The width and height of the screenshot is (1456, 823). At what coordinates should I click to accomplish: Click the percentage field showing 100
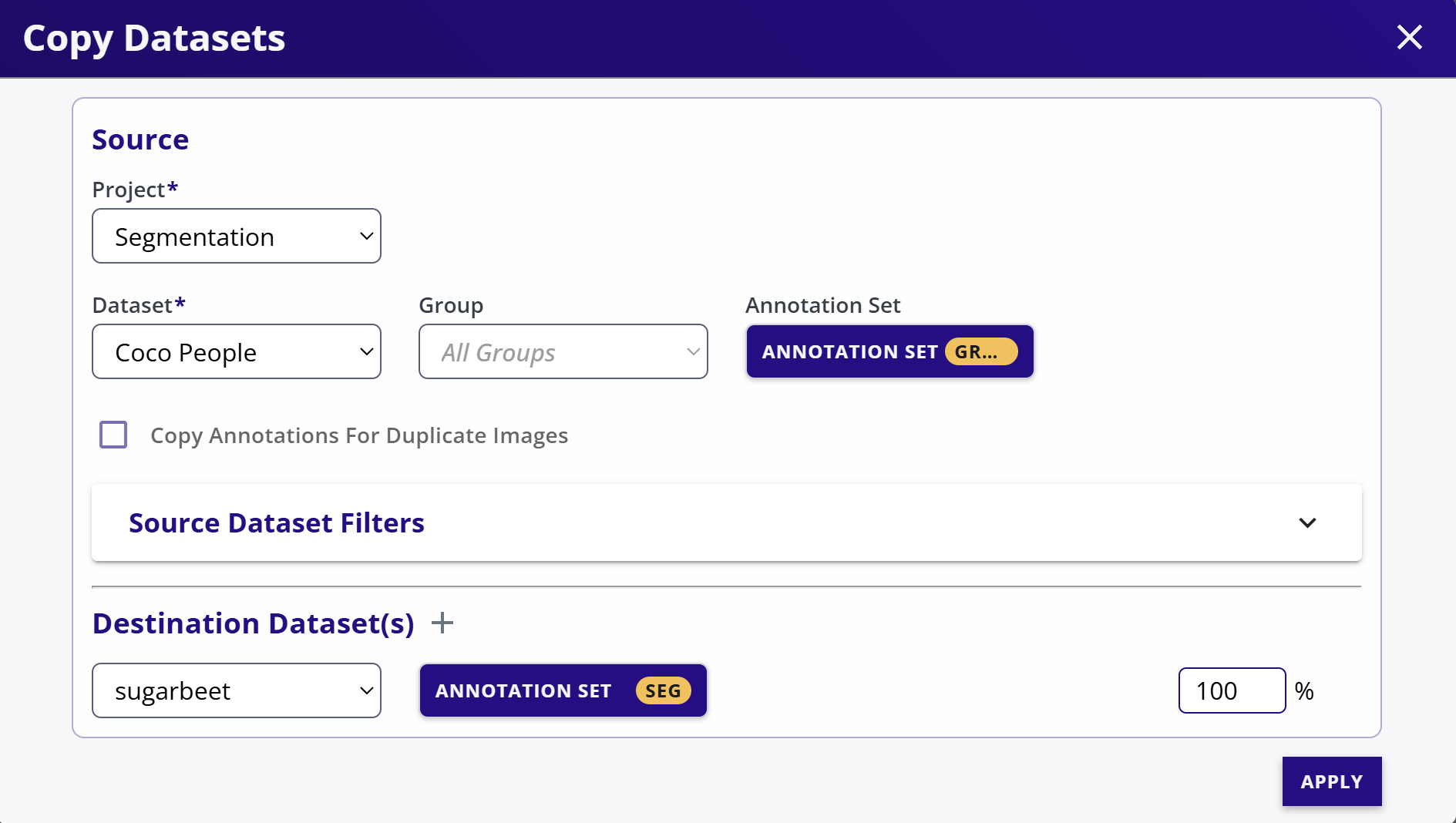click(x=1232, y=690)
